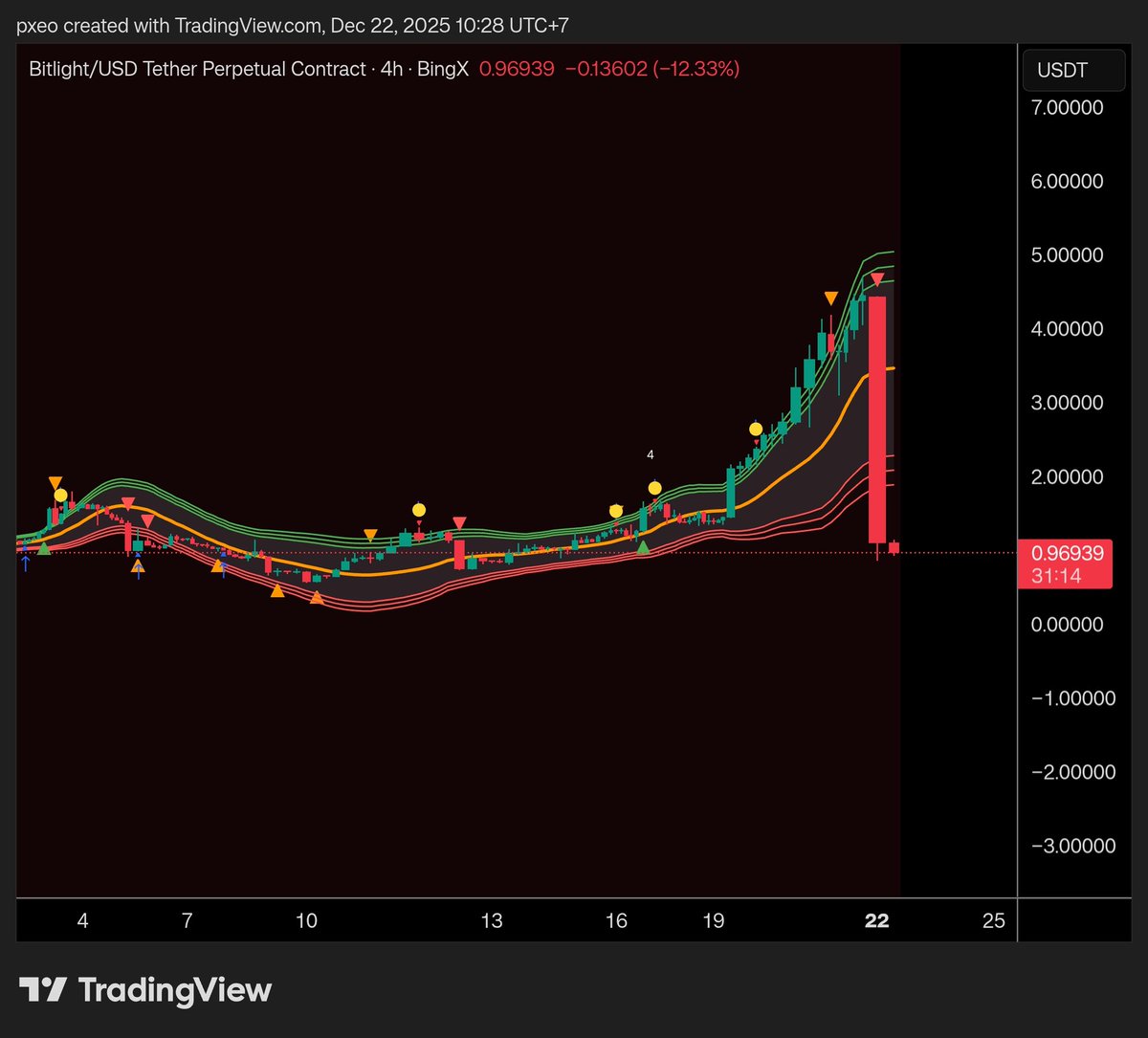The image size is (1148, 1038).
Task: Select the orange down-triangle marker at the rally peak
Action: pyautogui.click(x=831, y=298)
